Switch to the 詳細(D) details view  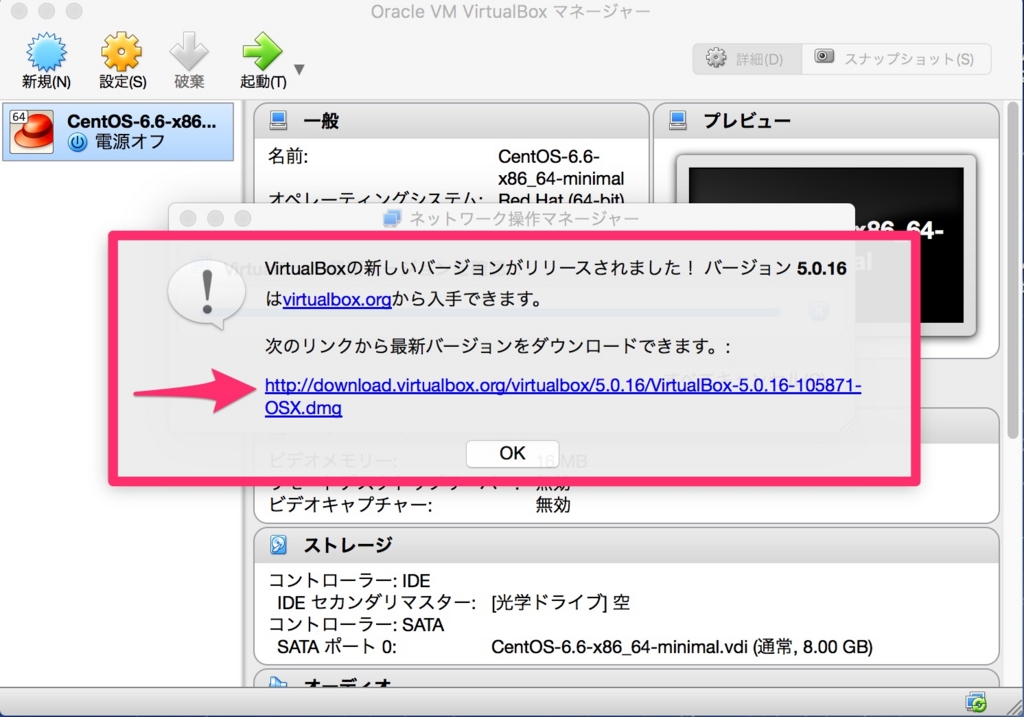coord(746,59)
